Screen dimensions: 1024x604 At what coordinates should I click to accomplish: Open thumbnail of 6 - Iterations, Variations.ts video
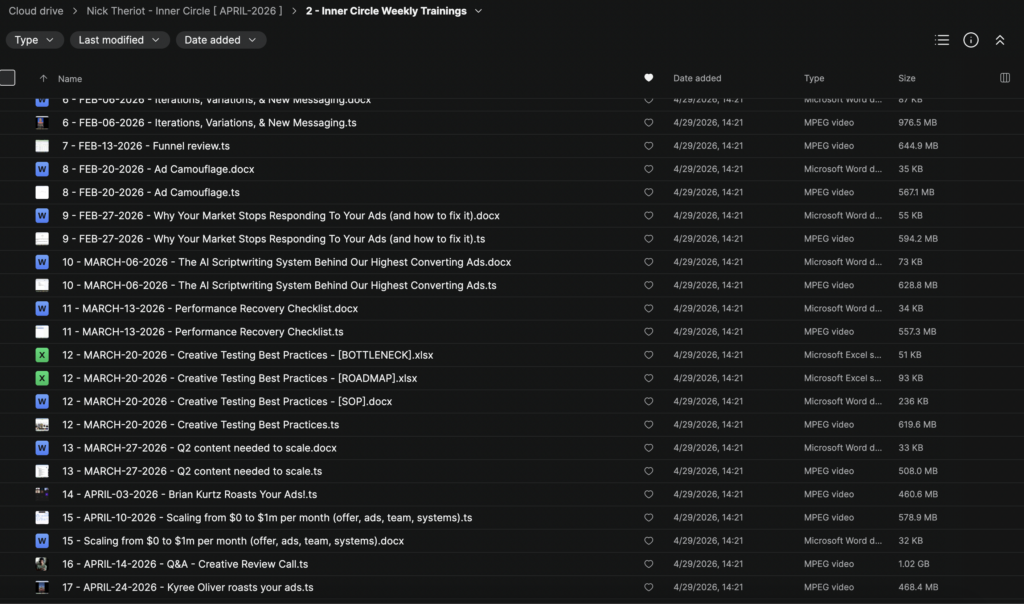[x=42, y=123]
